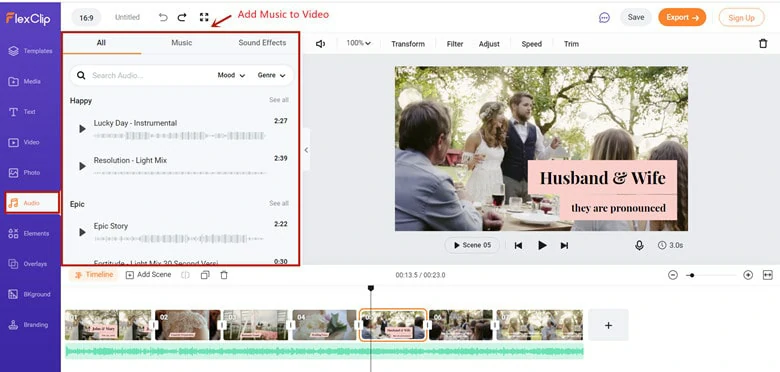This screenshot has height=372, width=780.
Task: Jump to previous scene
Action: pos(518,245)
